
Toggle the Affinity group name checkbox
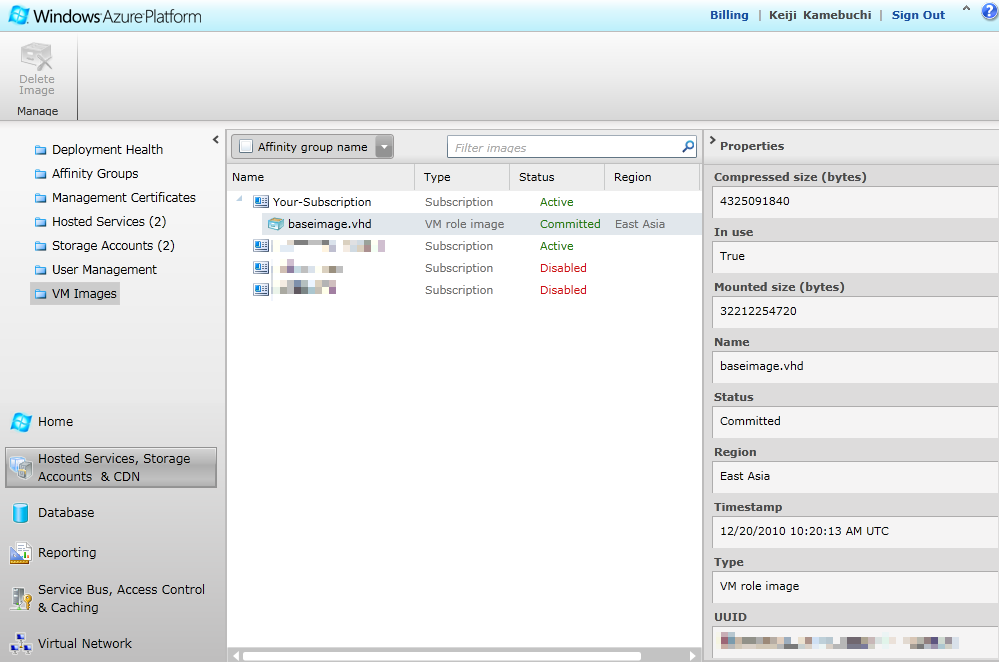(x=246, y=147)
